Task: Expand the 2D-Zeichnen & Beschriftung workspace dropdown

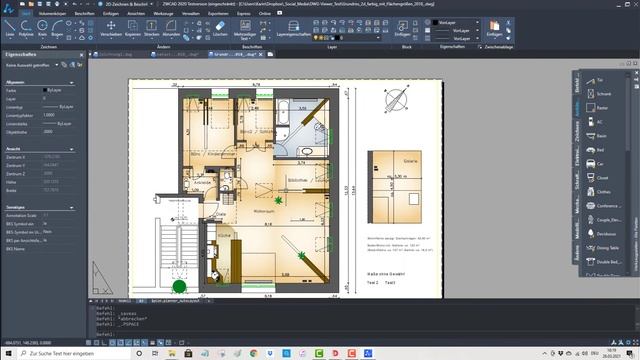Action: point(152,4)
